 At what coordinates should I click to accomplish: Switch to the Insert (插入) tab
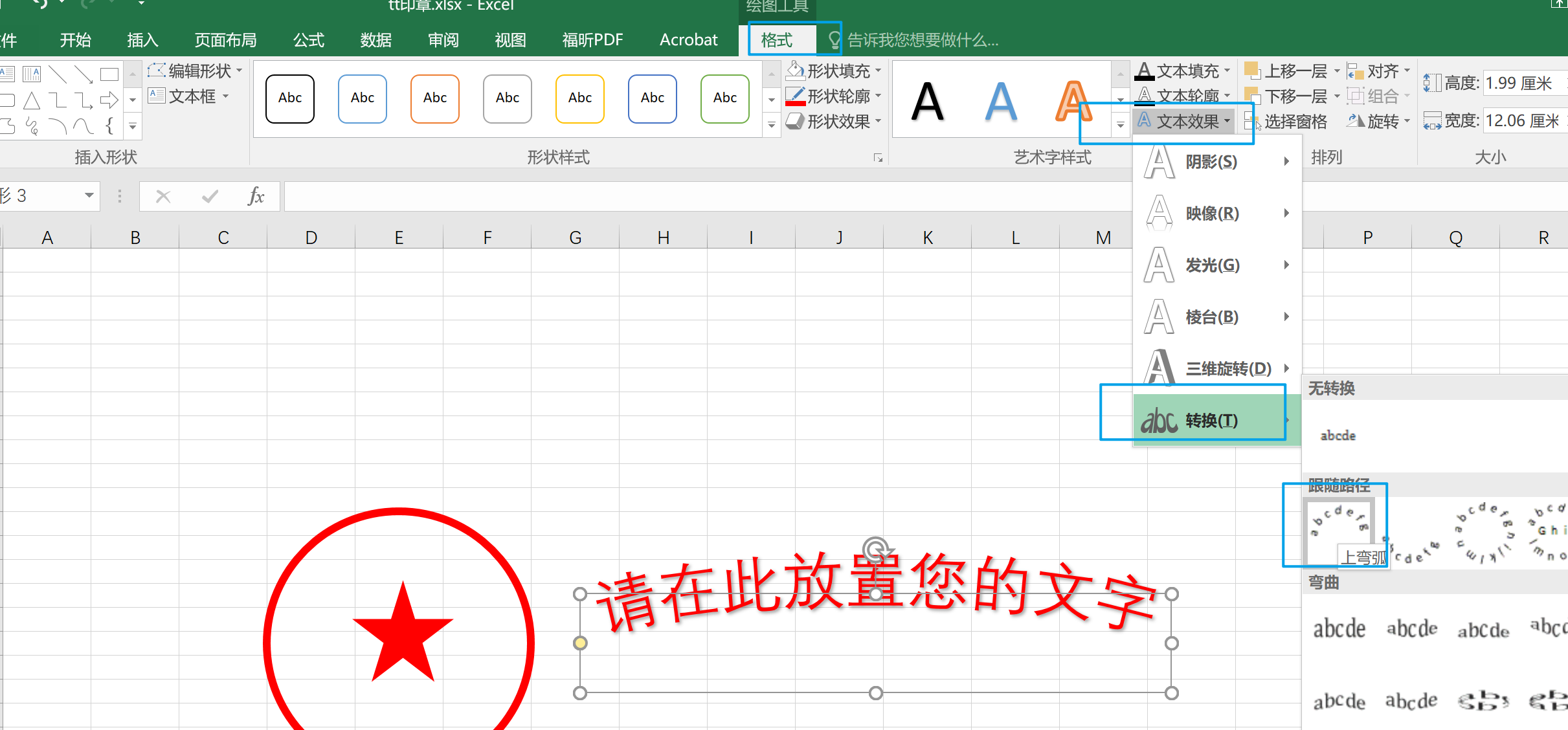142,40
